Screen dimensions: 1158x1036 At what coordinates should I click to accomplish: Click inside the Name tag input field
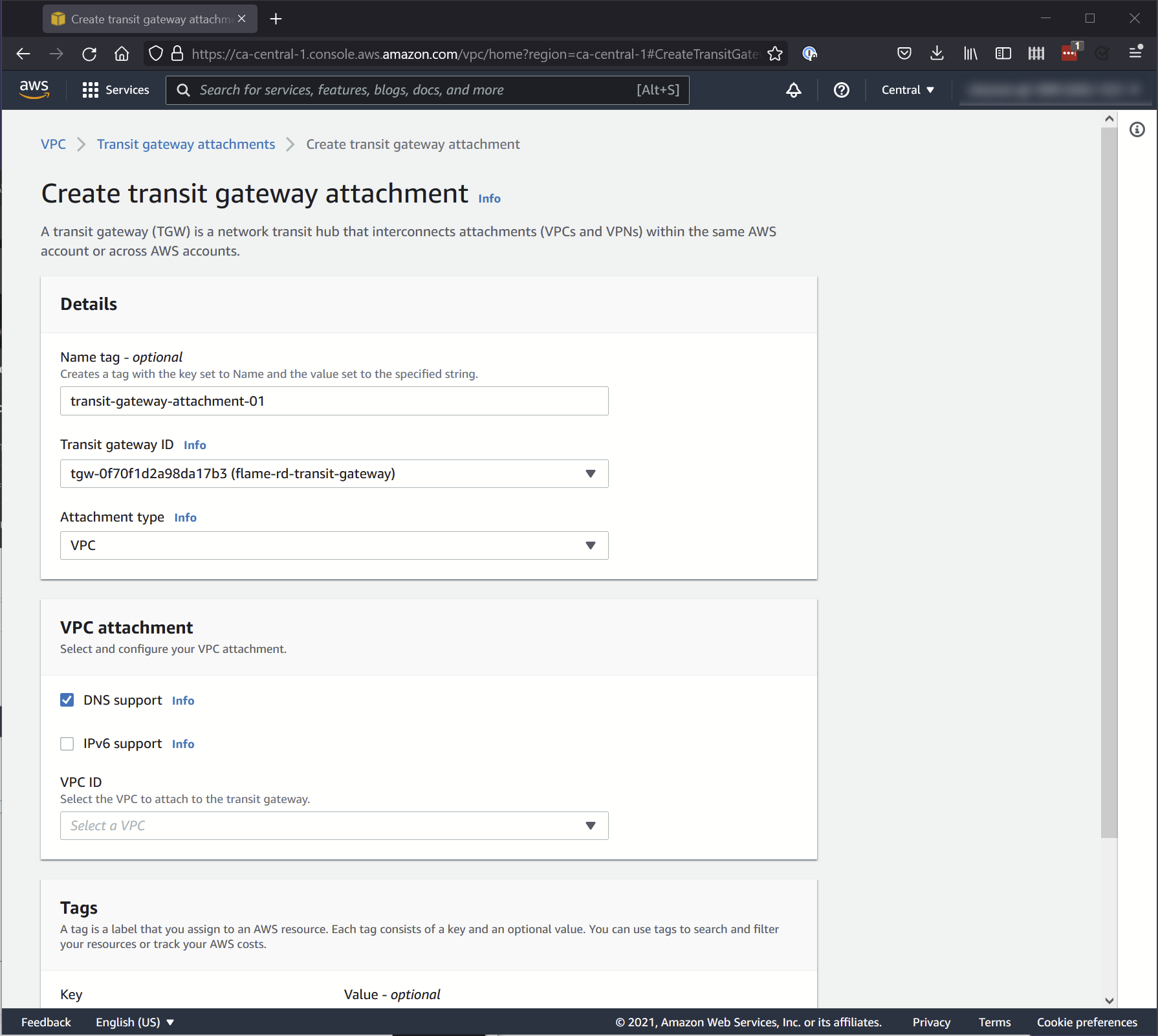334,401
